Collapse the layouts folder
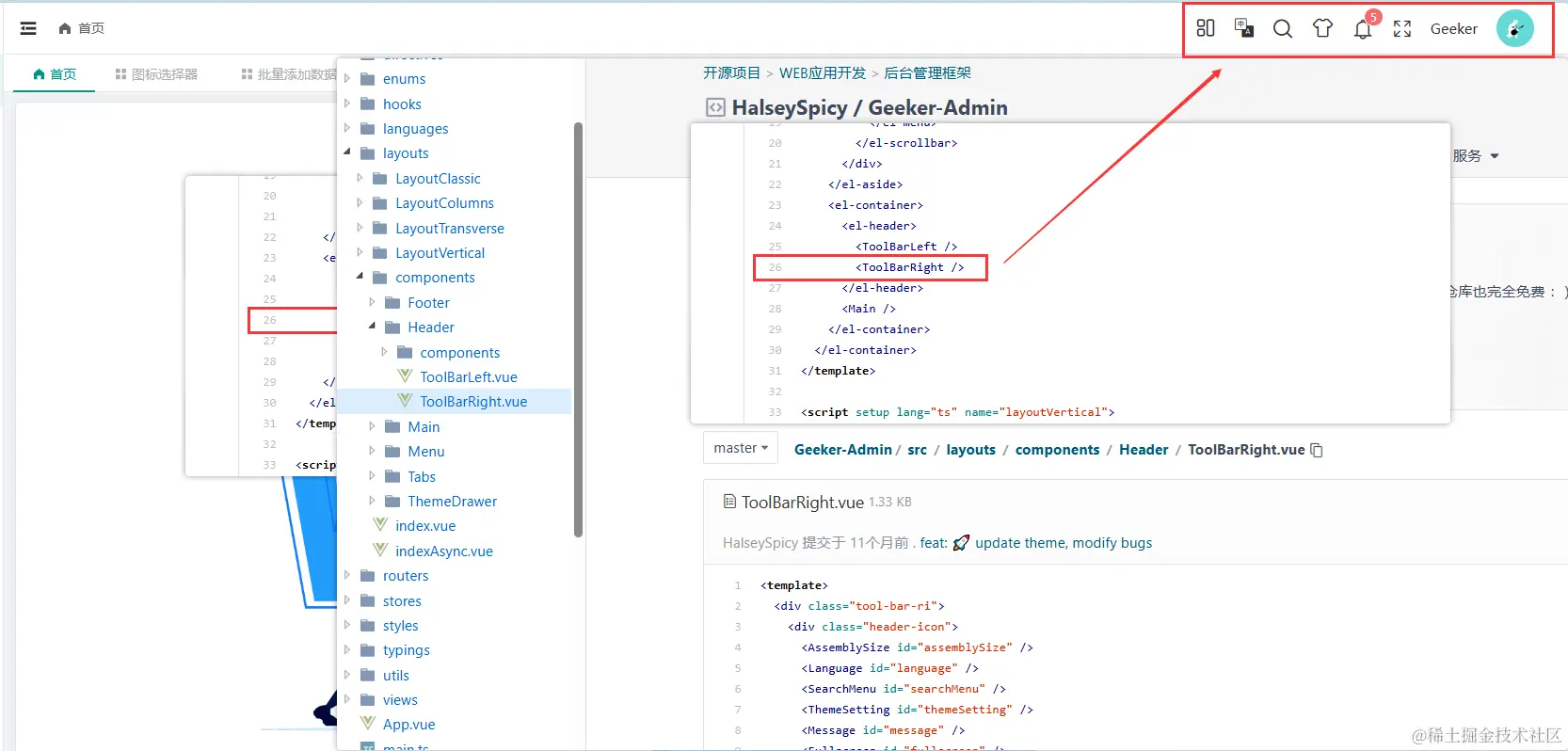 (347, 152)
